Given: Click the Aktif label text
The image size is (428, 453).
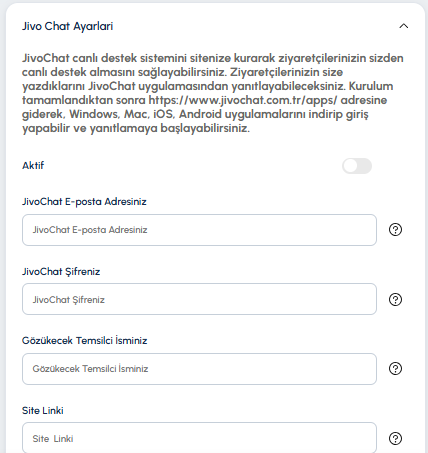Looking at the screenshot, I should [33, 166].
